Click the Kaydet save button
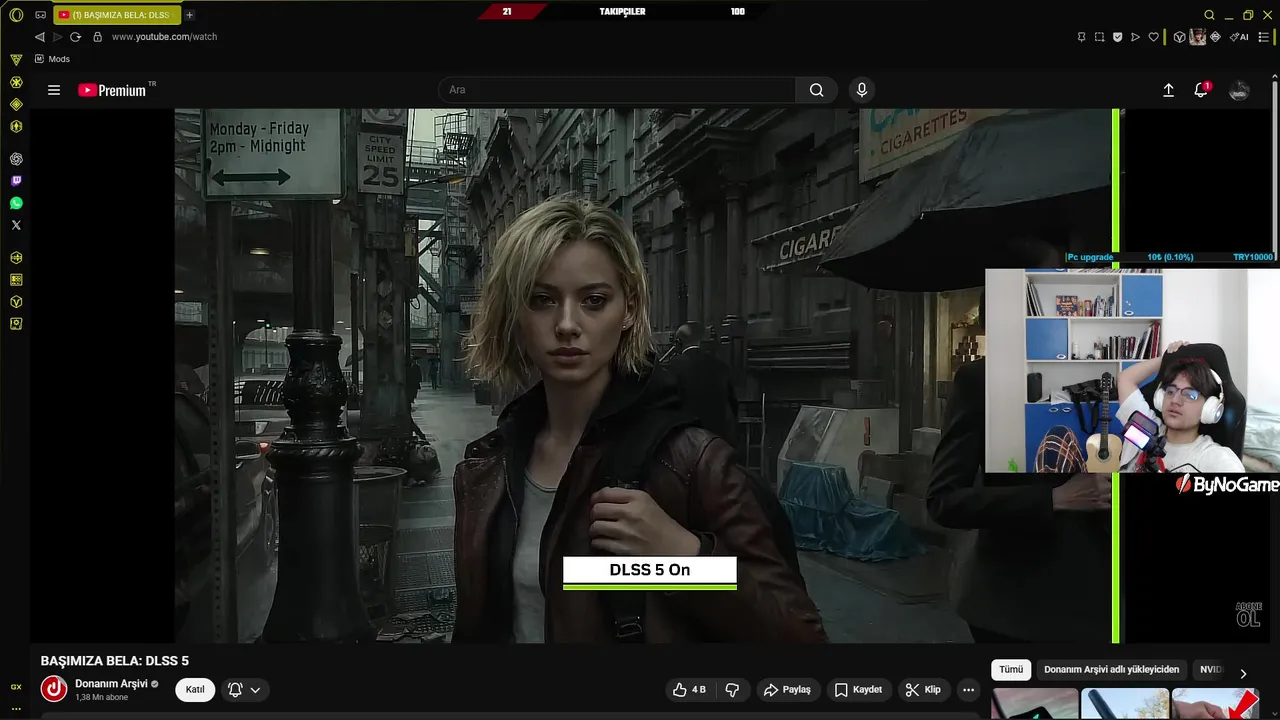This screenshot has height=720, width=1280. (858, 690)
